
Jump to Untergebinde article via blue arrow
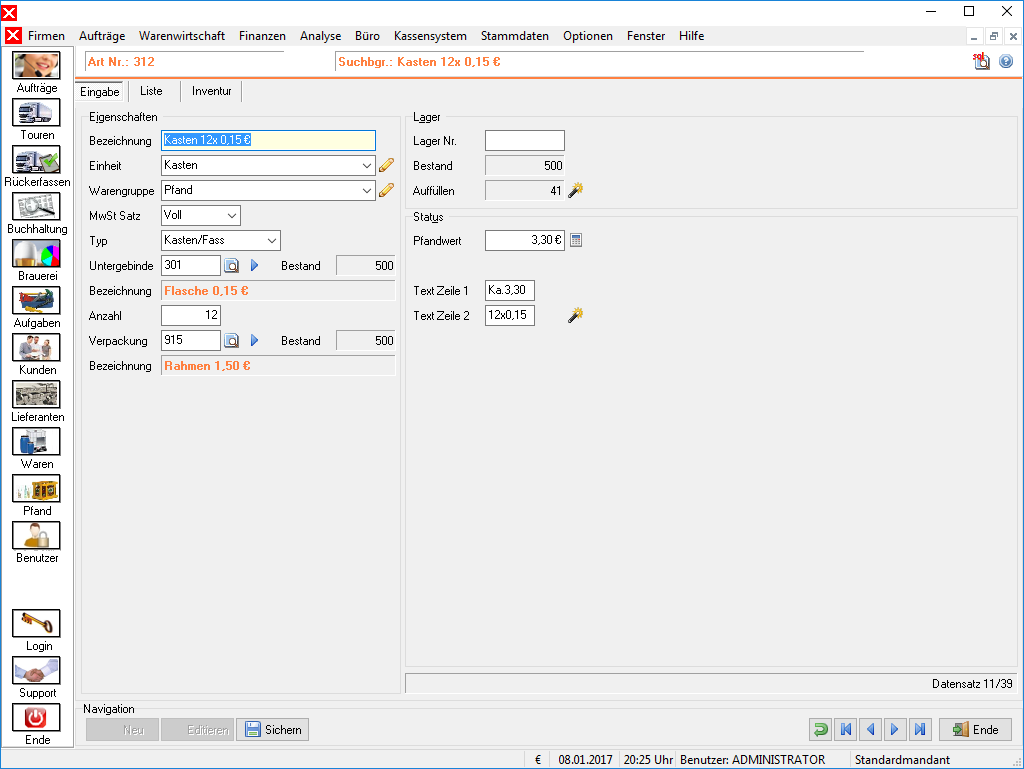pos(255,266)
